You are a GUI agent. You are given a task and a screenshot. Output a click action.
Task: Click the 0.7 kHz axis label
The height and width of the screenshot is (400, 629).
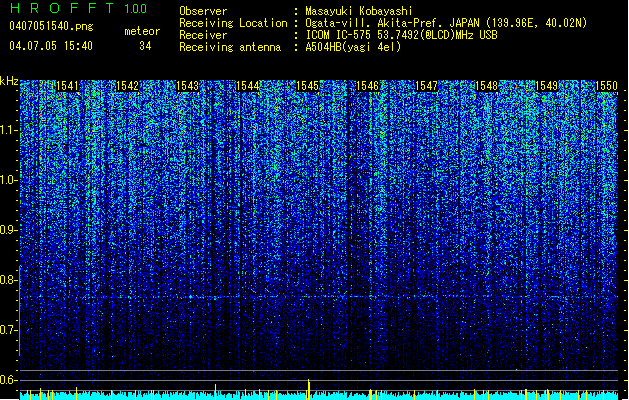(x=9, y=330)
